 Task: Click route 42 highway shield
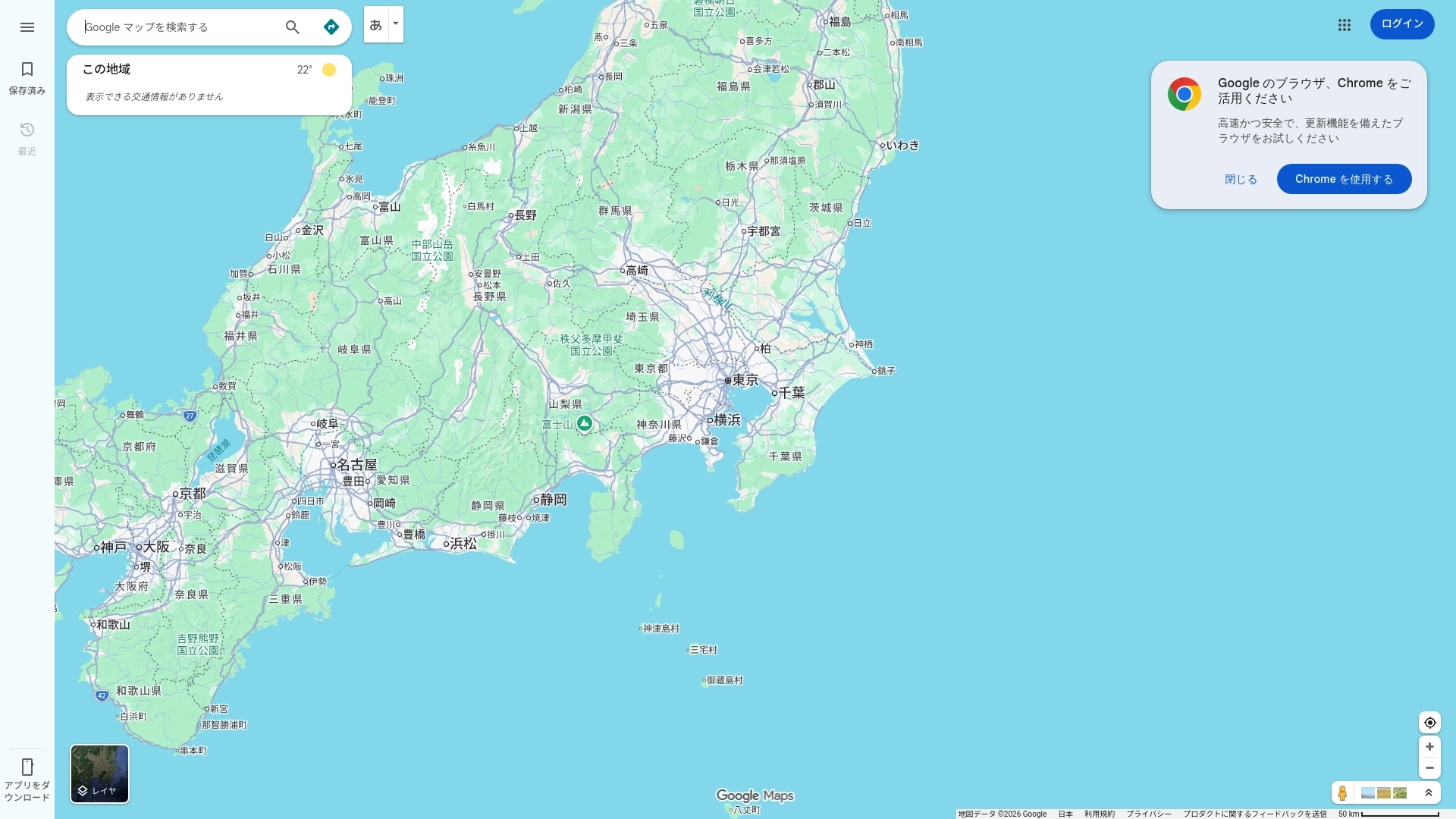click(x=102, y=695)
